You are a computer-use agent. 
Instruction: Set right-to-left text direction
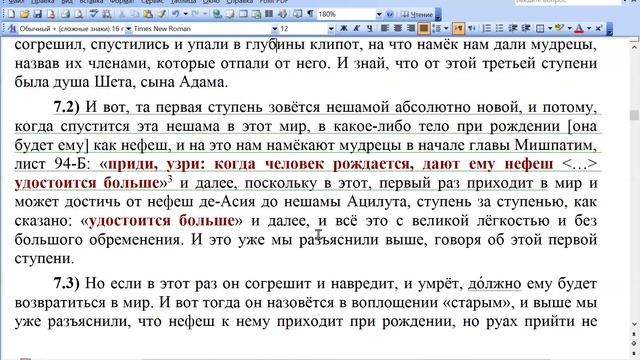click(x=472, y=28)
